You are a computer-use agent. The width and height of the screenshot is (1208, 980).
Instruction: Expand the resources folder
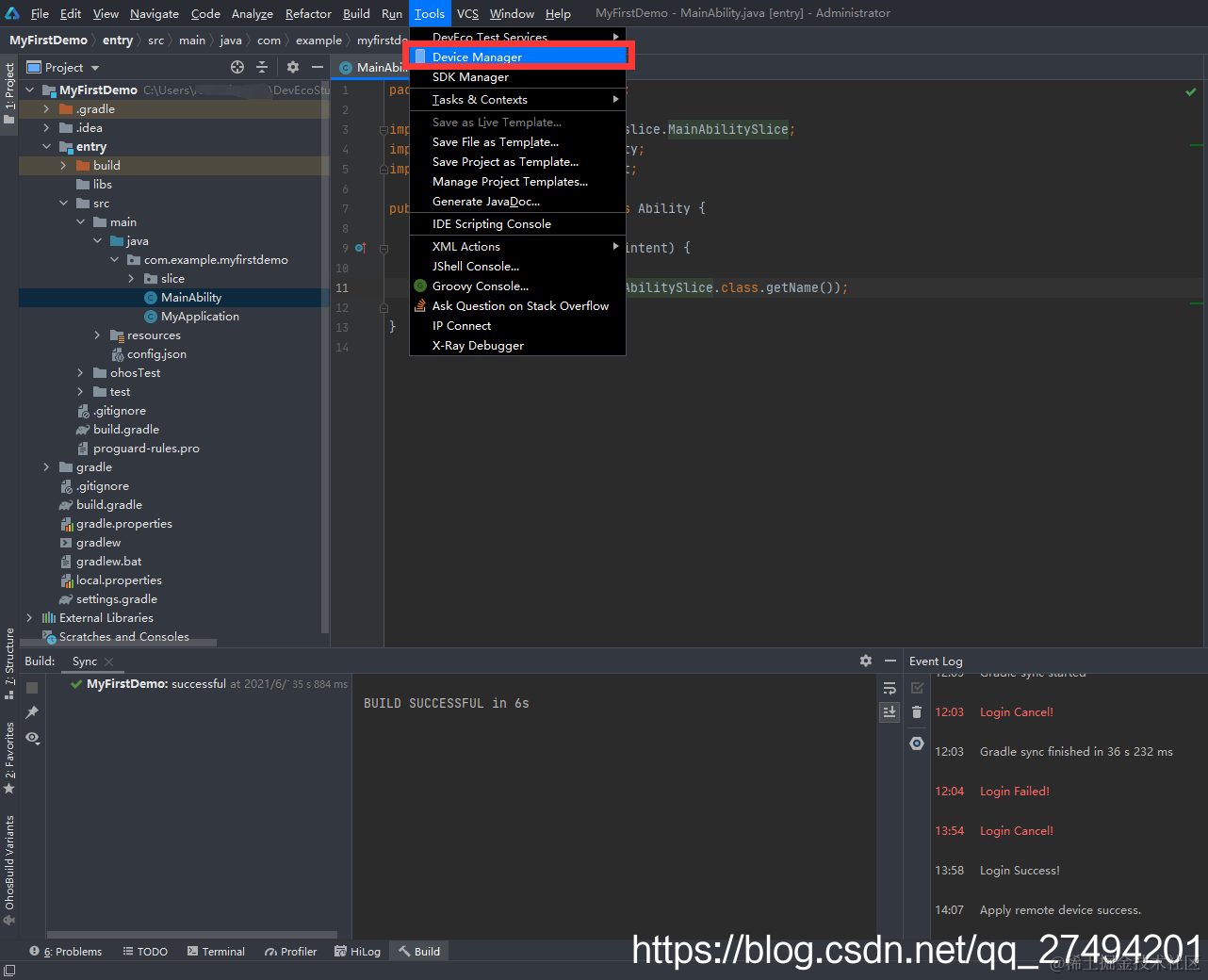97,335
